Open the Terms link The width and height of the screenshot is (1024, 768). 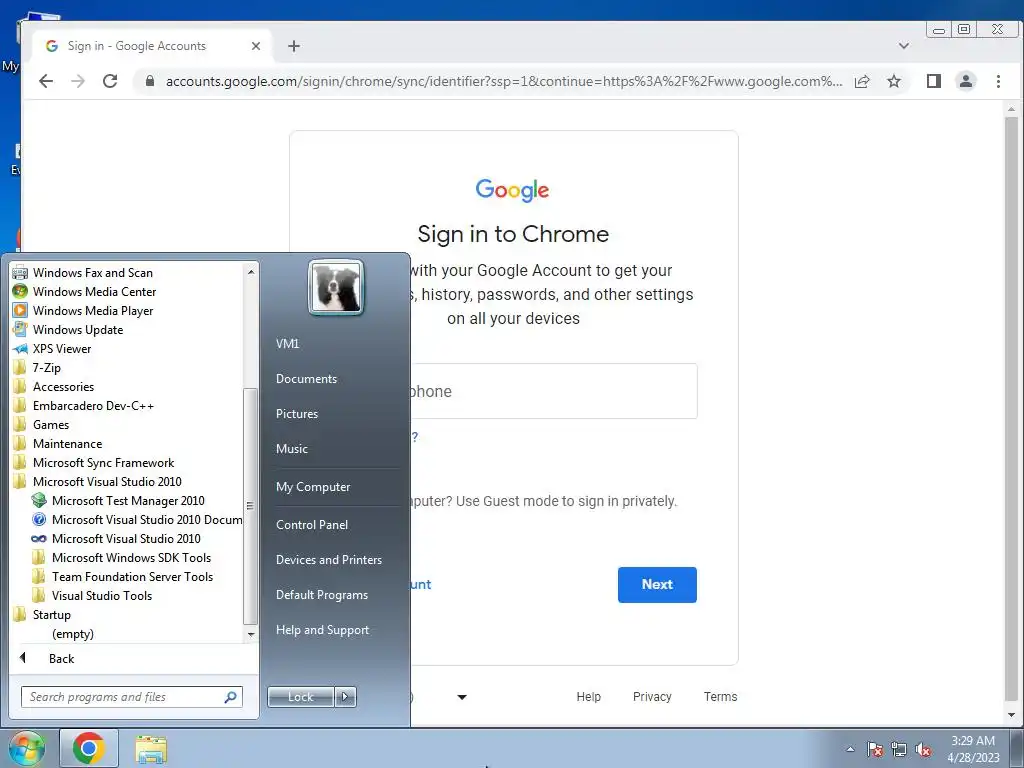click(x=720, y=697)
